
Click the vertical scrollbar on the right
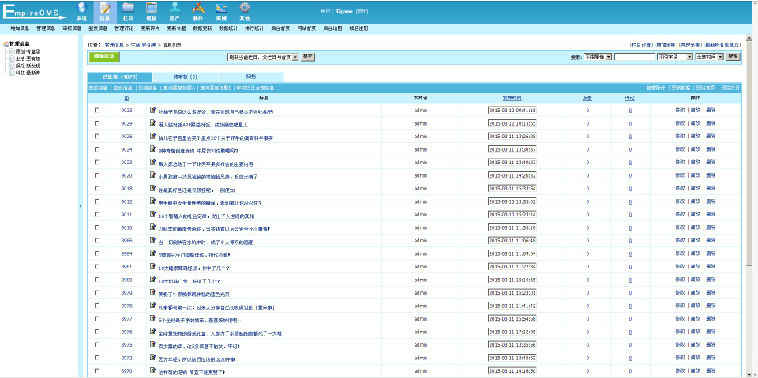(x=749, y=205)
